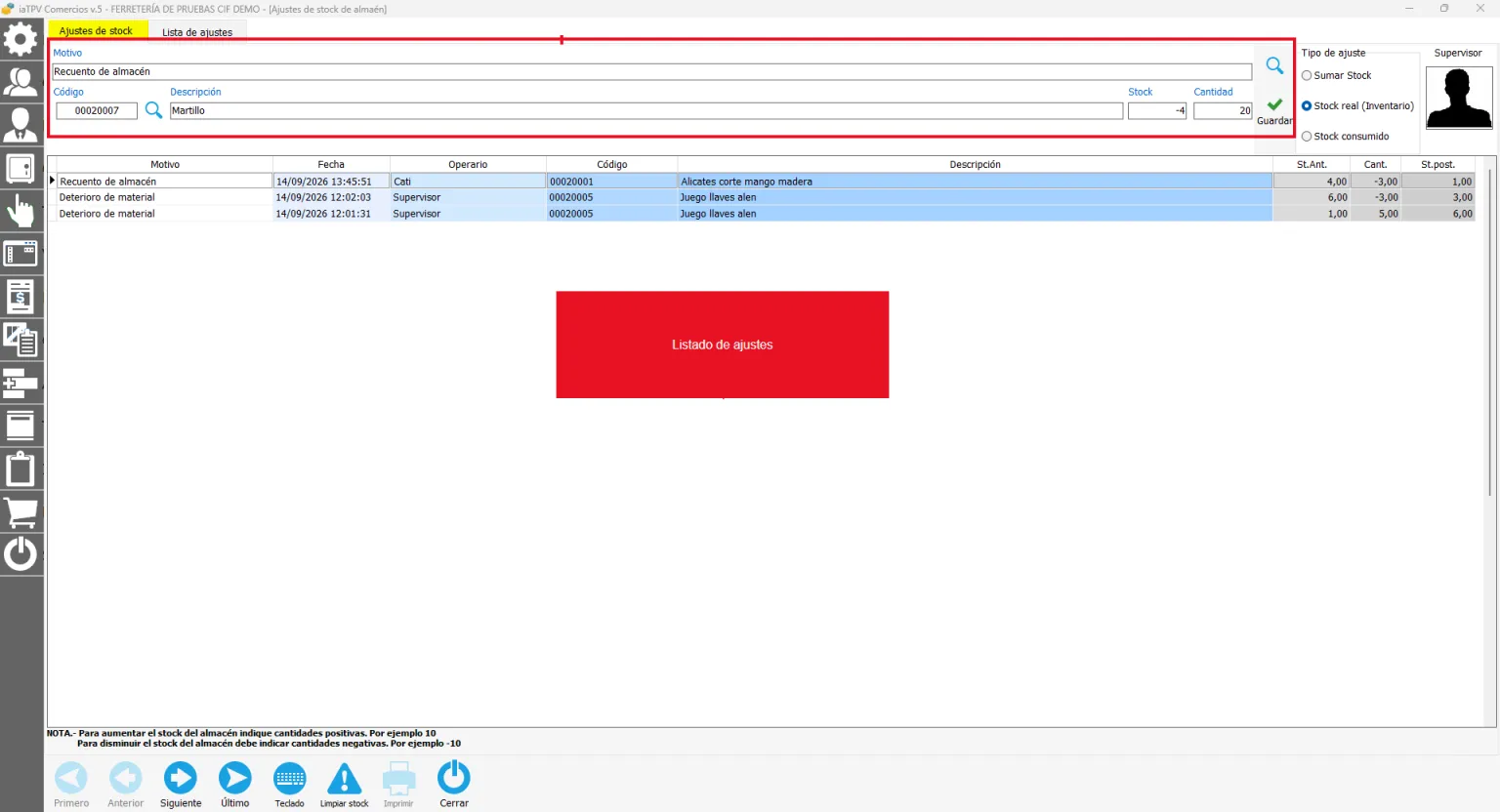Click the Supervisor user avatar
Screen dimensions: 1500x812
pos(1459,98)
